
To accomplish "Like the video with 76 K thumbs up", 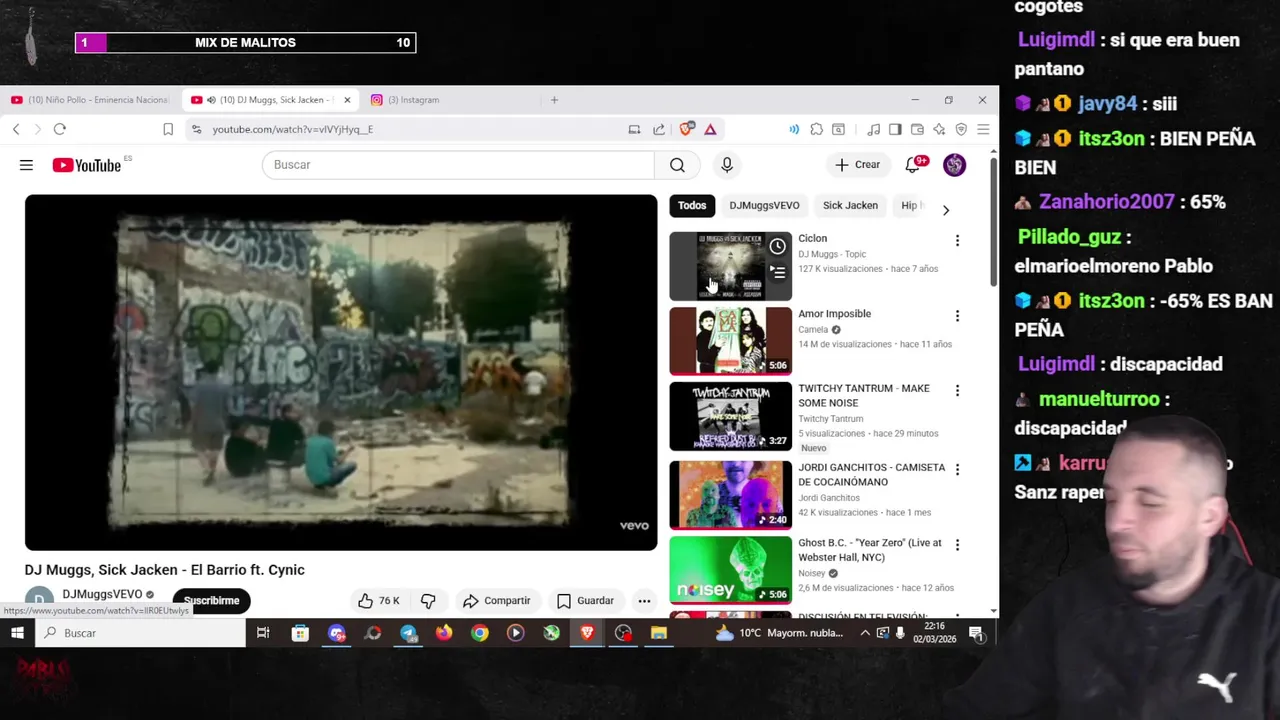I will coord(378,601).
